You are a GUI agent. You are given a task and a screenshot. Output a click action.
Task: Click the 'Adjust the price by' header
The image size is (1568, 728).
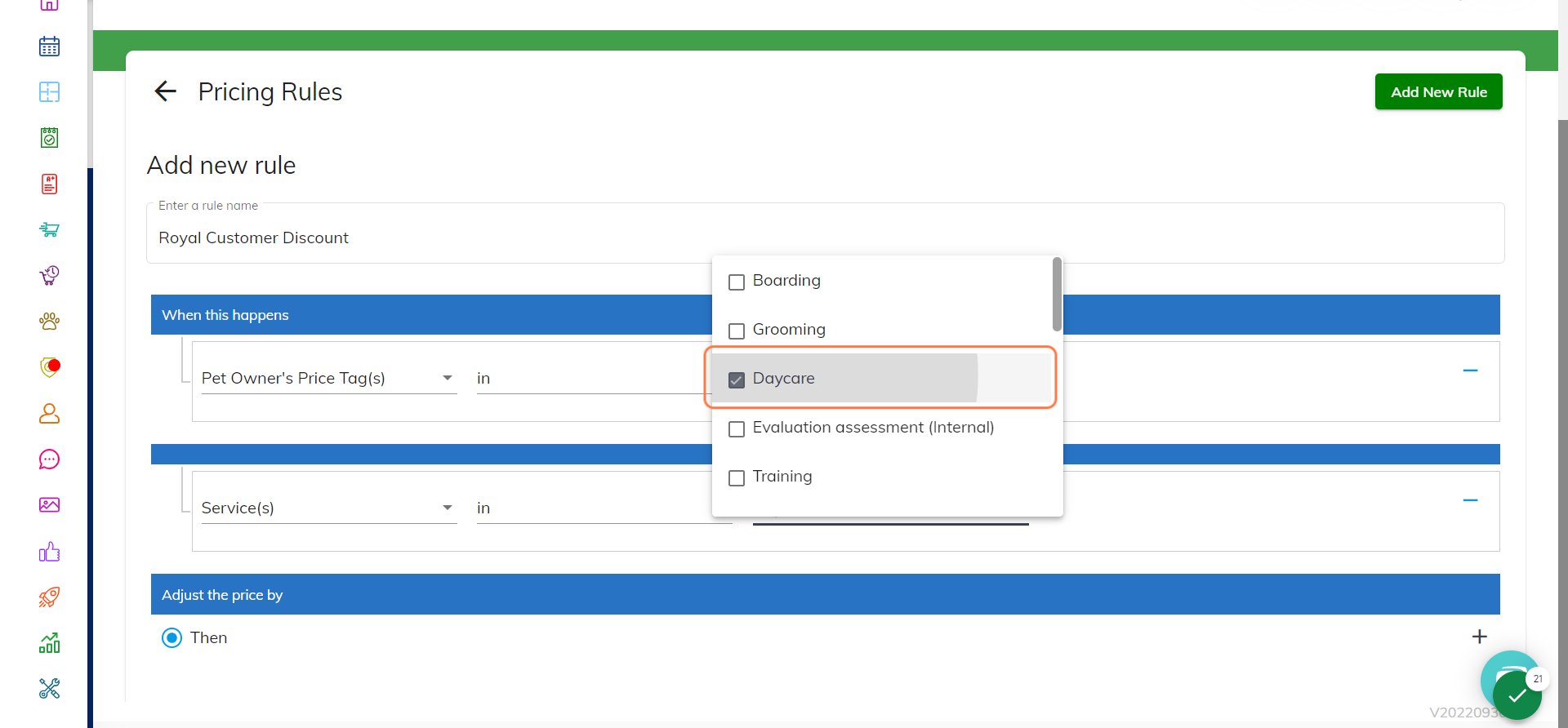coord(825,594)
